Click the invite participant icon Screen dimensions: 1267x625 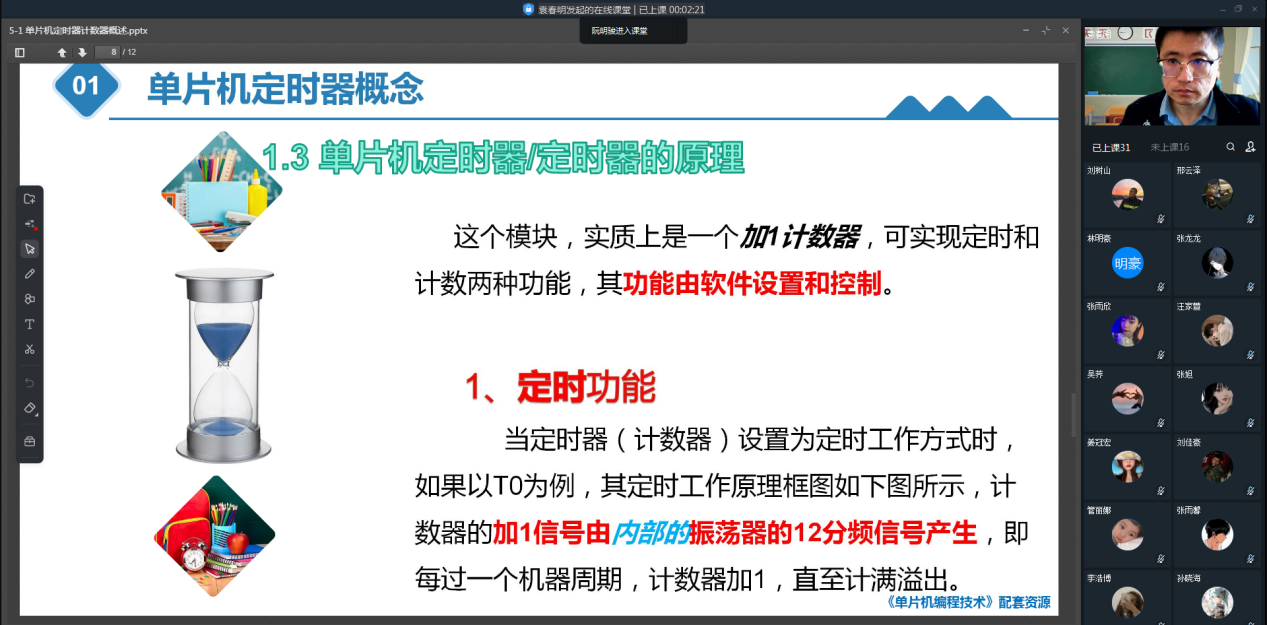pyautogui.click(x=1250, y=147)
